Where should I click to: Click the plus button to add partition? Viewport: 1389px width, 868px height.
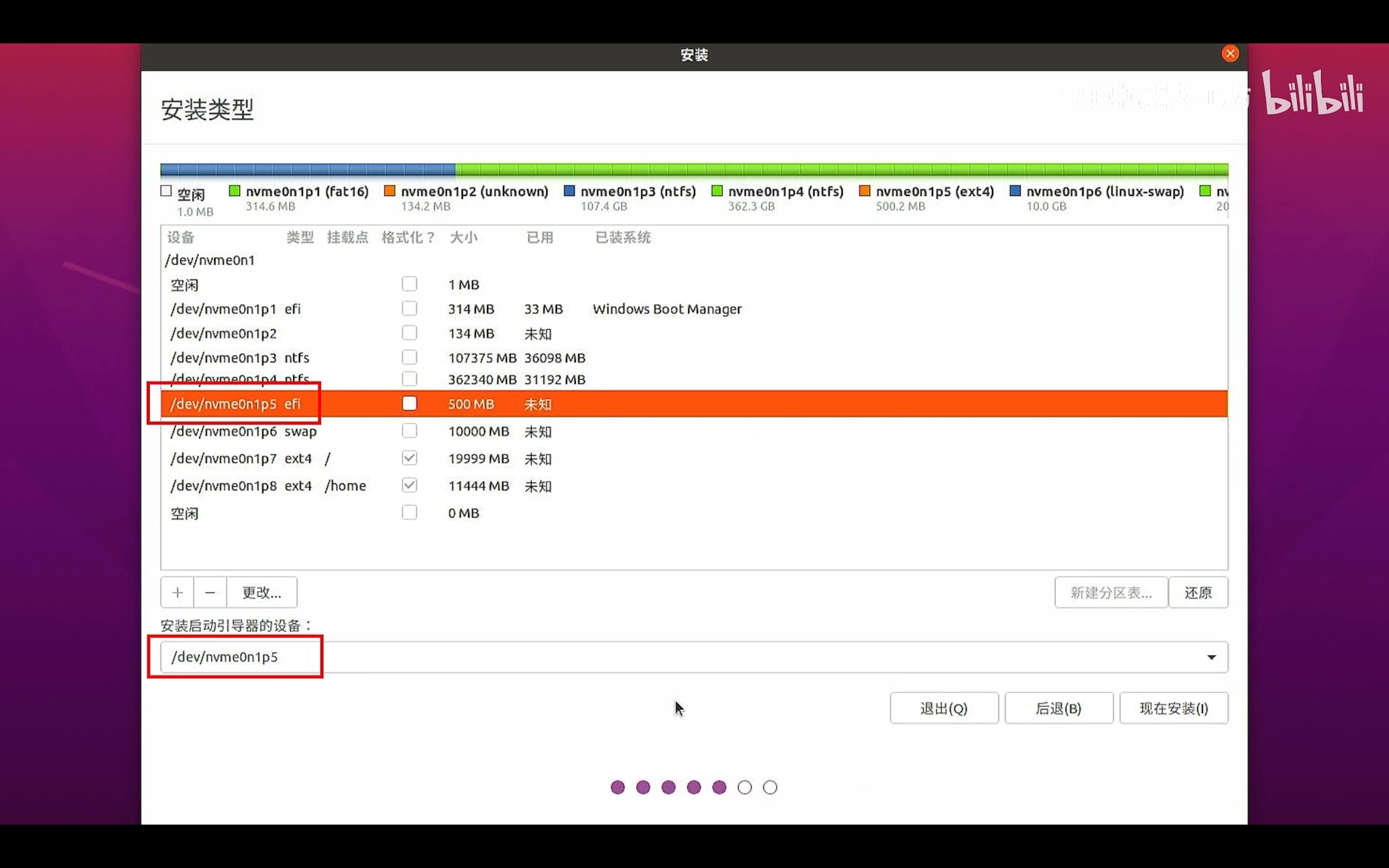(x=177, y=592)
